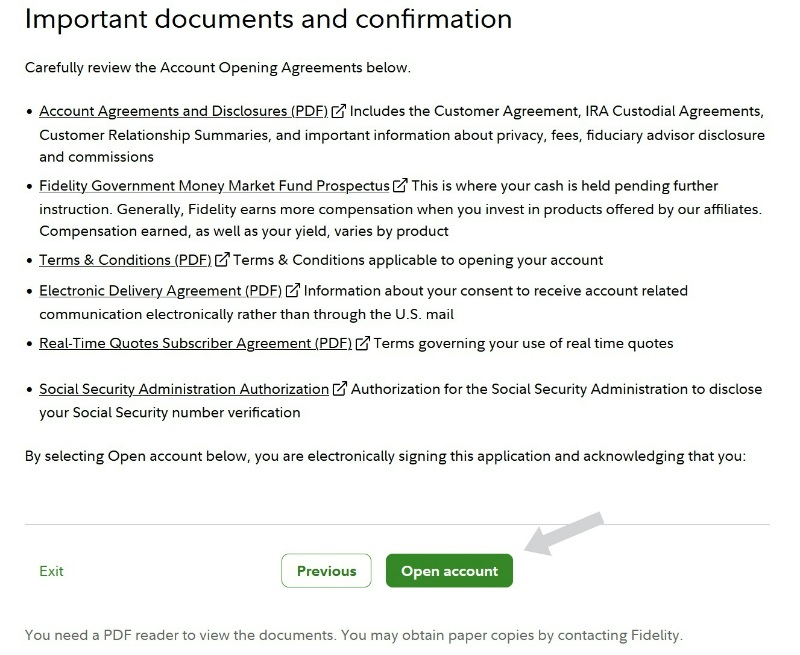Click the electronic signing acknowledgment paragraph

click(385, 456)
